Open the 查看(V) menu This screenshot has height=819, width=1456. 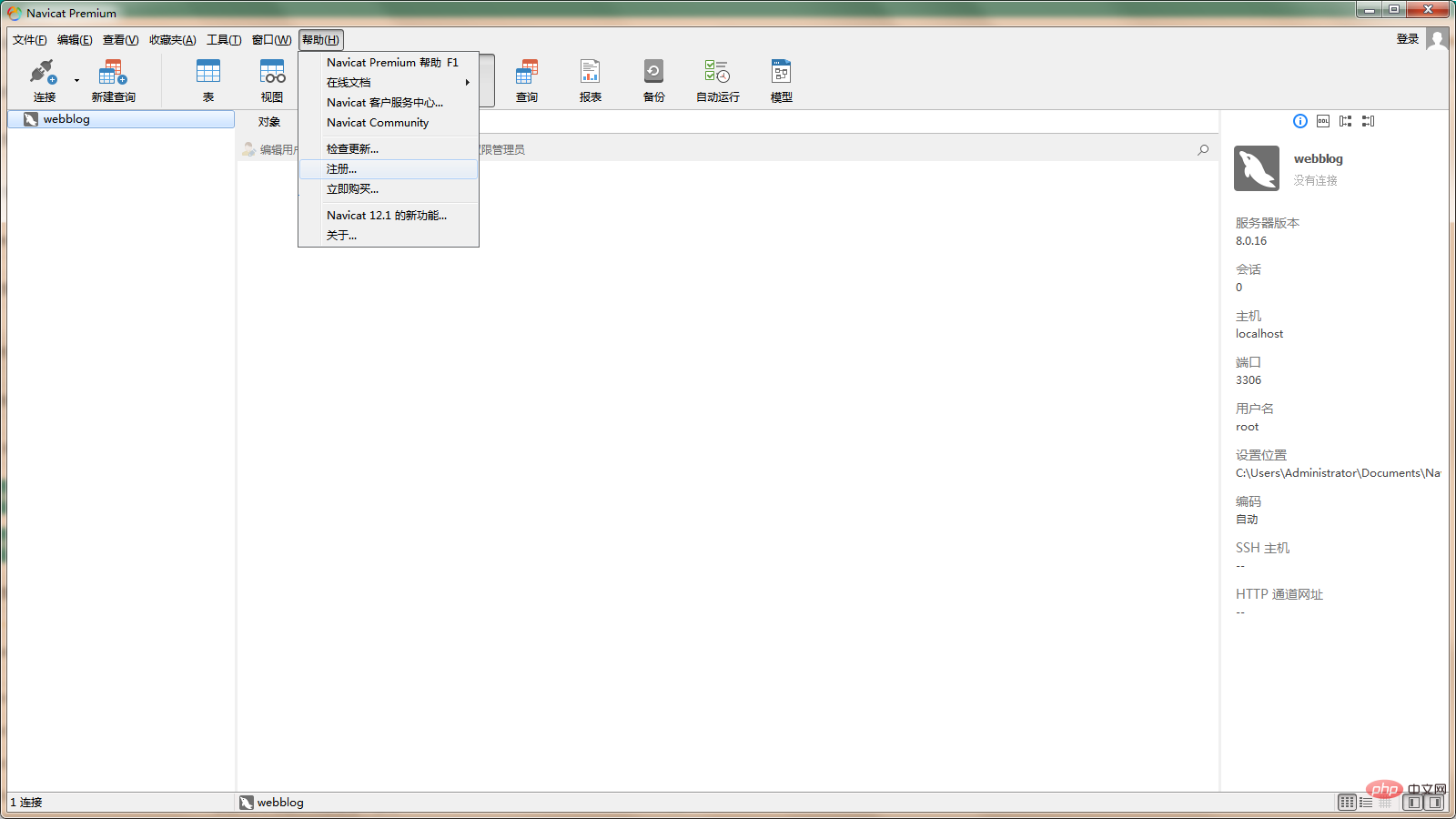pos(120,40)
